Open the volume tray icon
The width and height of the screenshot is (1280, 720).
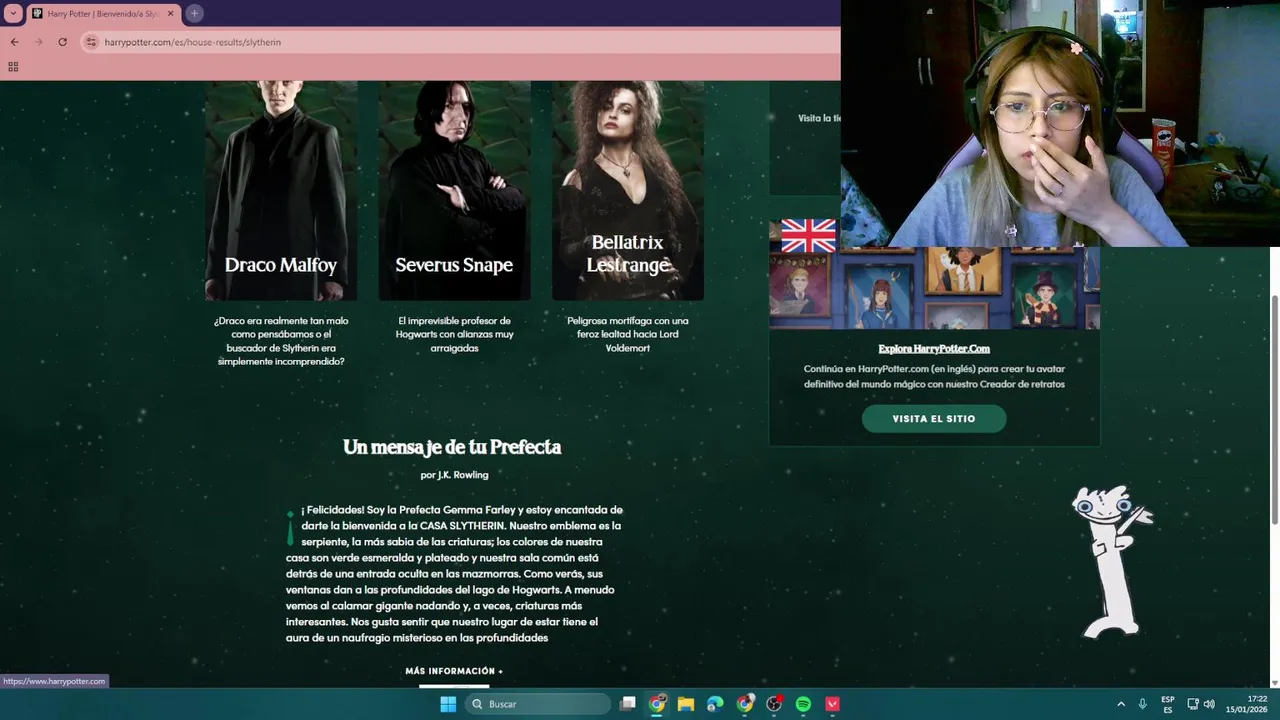[x=1209, y=704]
